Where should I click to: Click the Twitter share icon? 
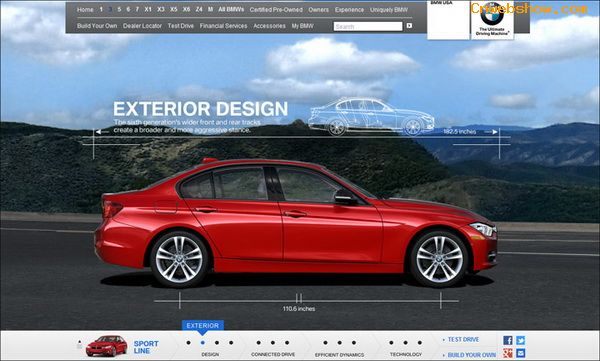pyautogui.click(x=520, y=340)
